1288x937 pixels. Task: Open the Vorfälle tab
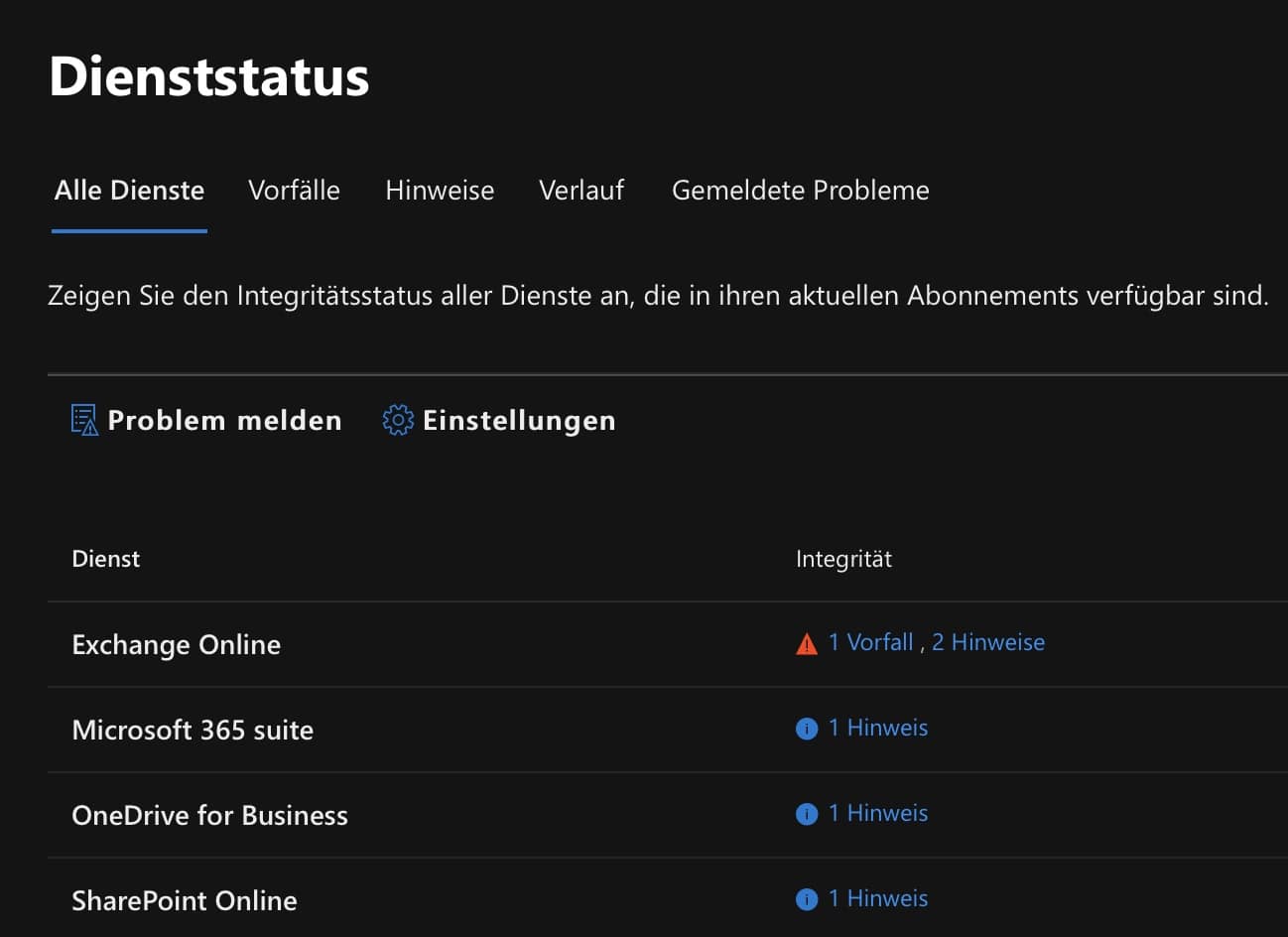point(294,191)
